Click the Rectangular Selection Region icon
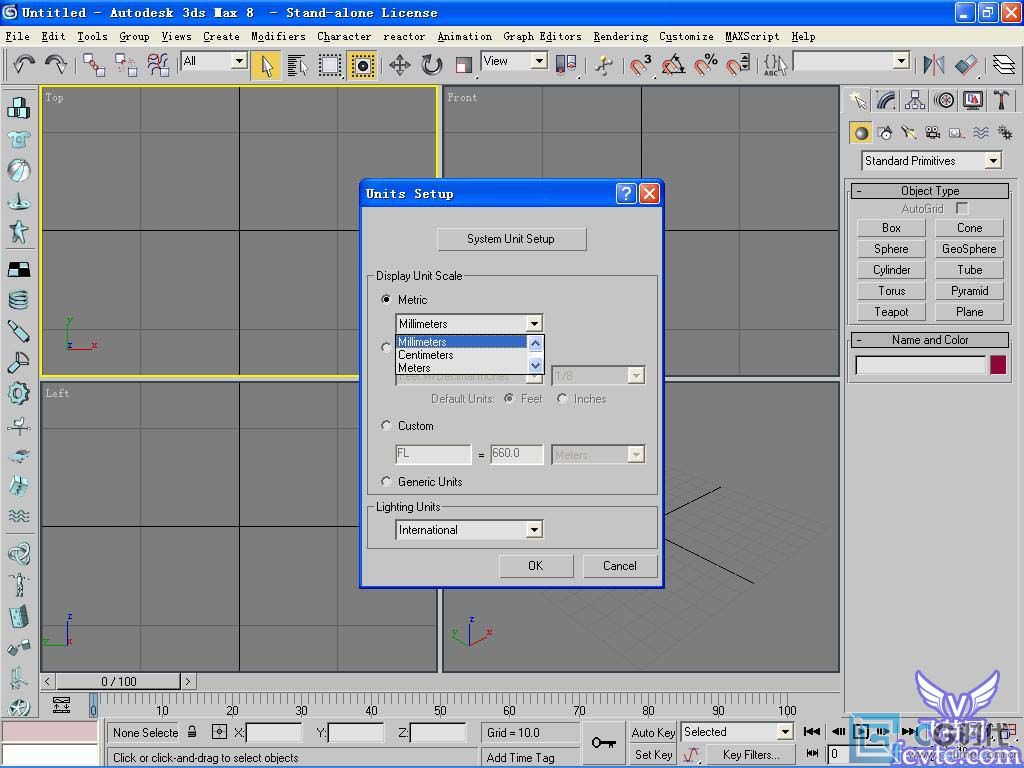Image resolution: width=1024 pixels, height=768 pixels. point(330,65)
